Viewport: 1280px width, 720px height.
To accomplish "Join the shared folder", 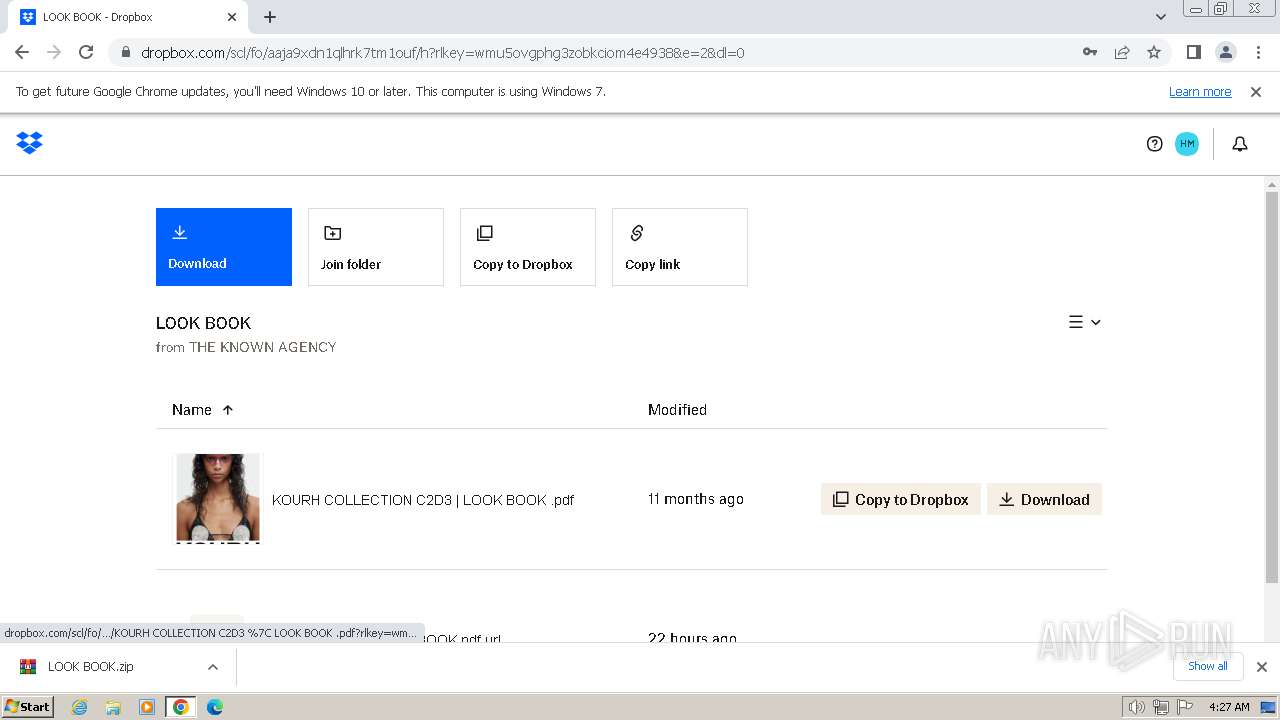I will point(376,247).
